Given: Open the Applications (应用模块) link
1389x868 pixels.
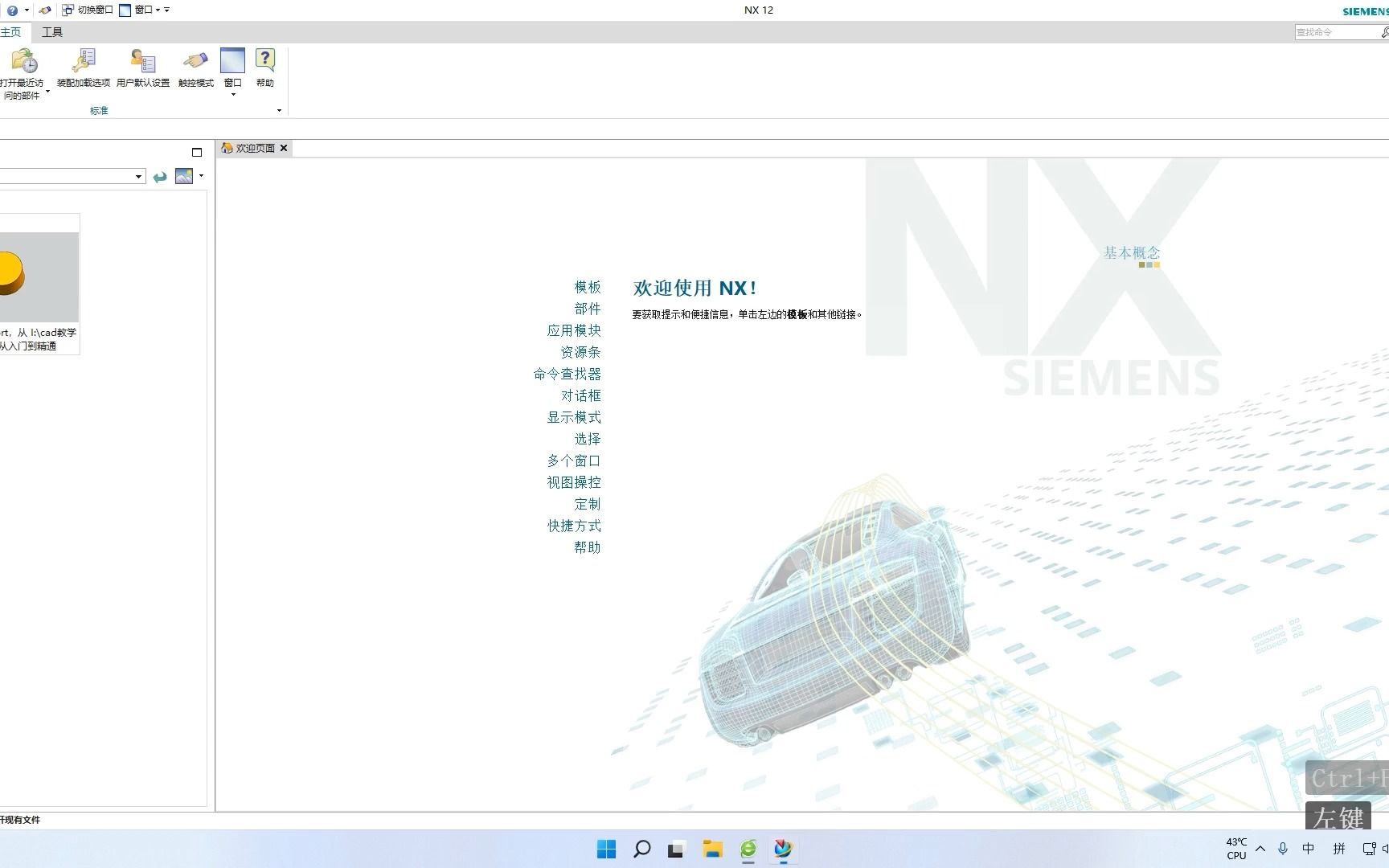Looking at the screenshot, I should [x=574, y=330].
